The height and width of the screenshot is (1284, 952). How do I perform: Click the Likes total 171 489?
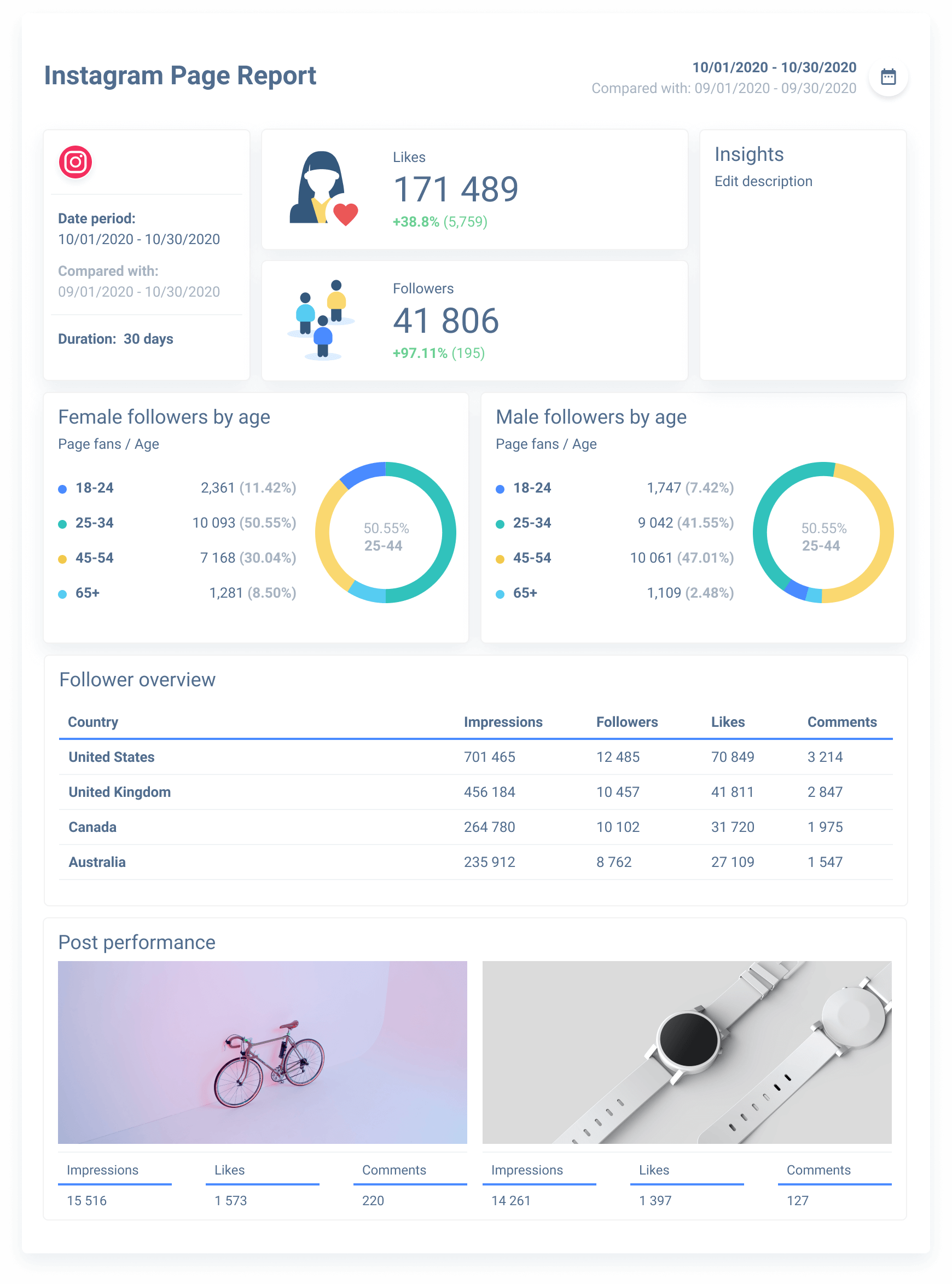point(455,189)
